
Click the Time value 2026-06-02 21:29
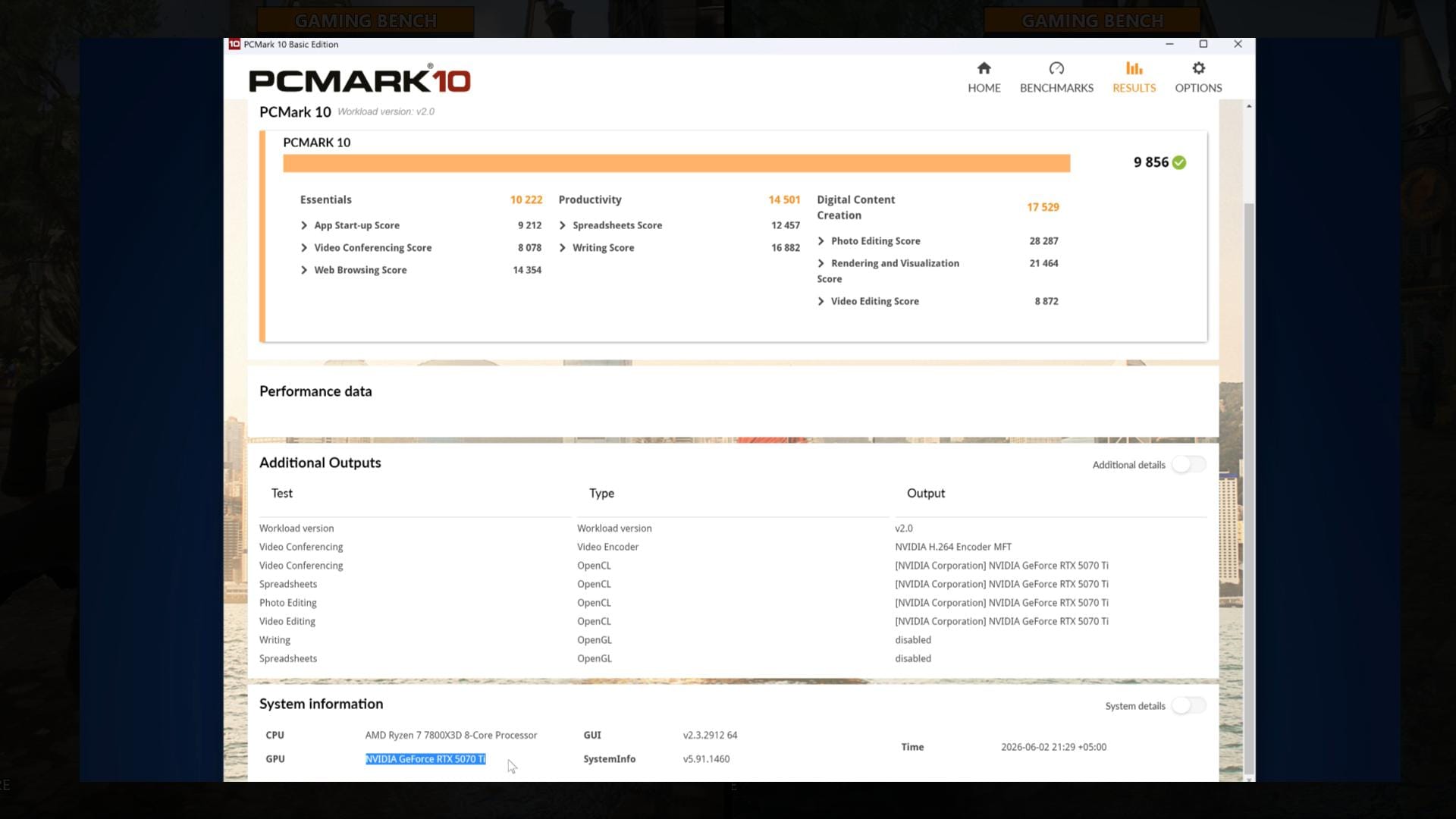click(x=1053, y=747)
